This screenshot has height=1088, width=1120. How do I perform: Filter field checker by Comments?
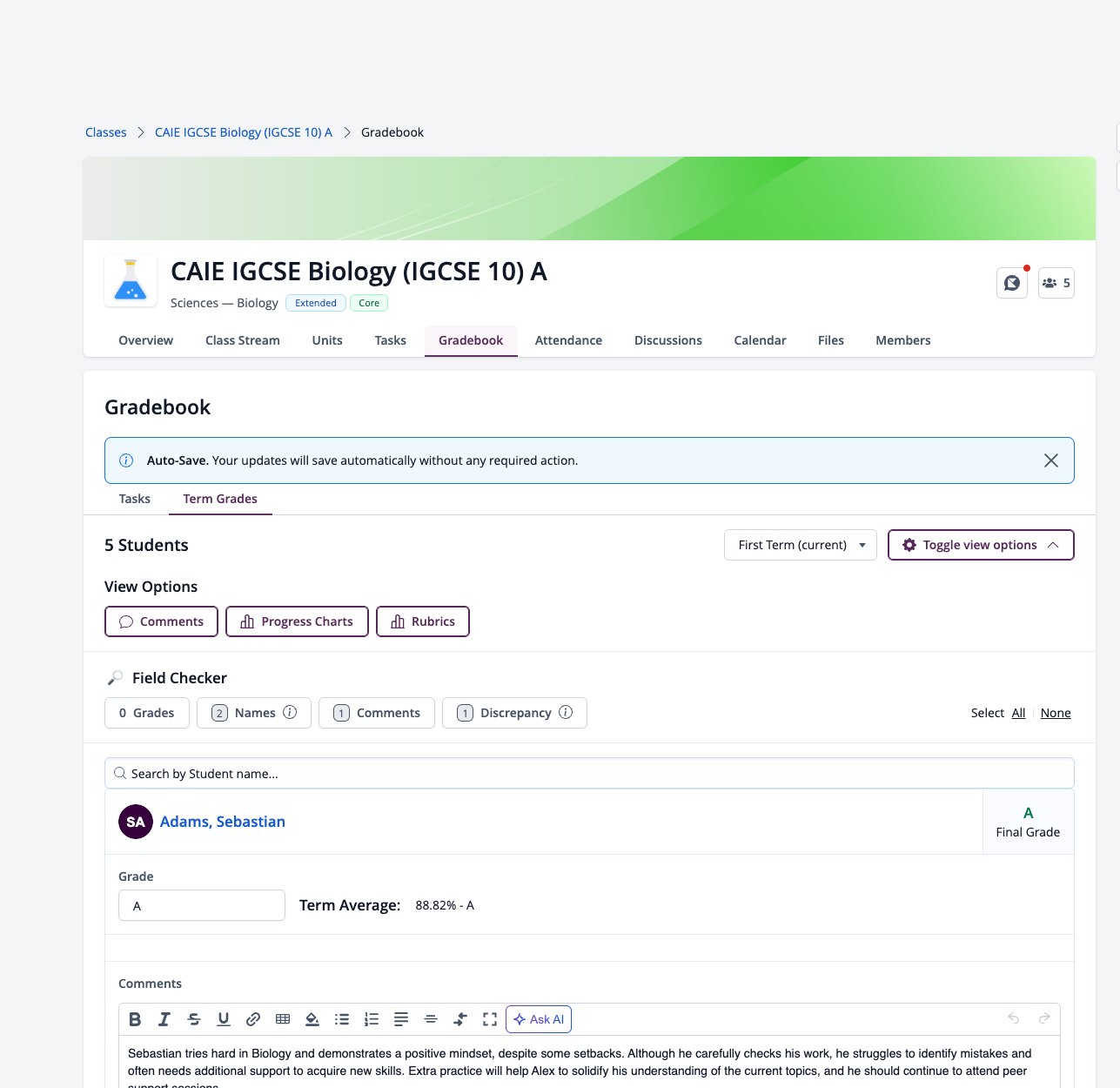click(x=377, y=713)
